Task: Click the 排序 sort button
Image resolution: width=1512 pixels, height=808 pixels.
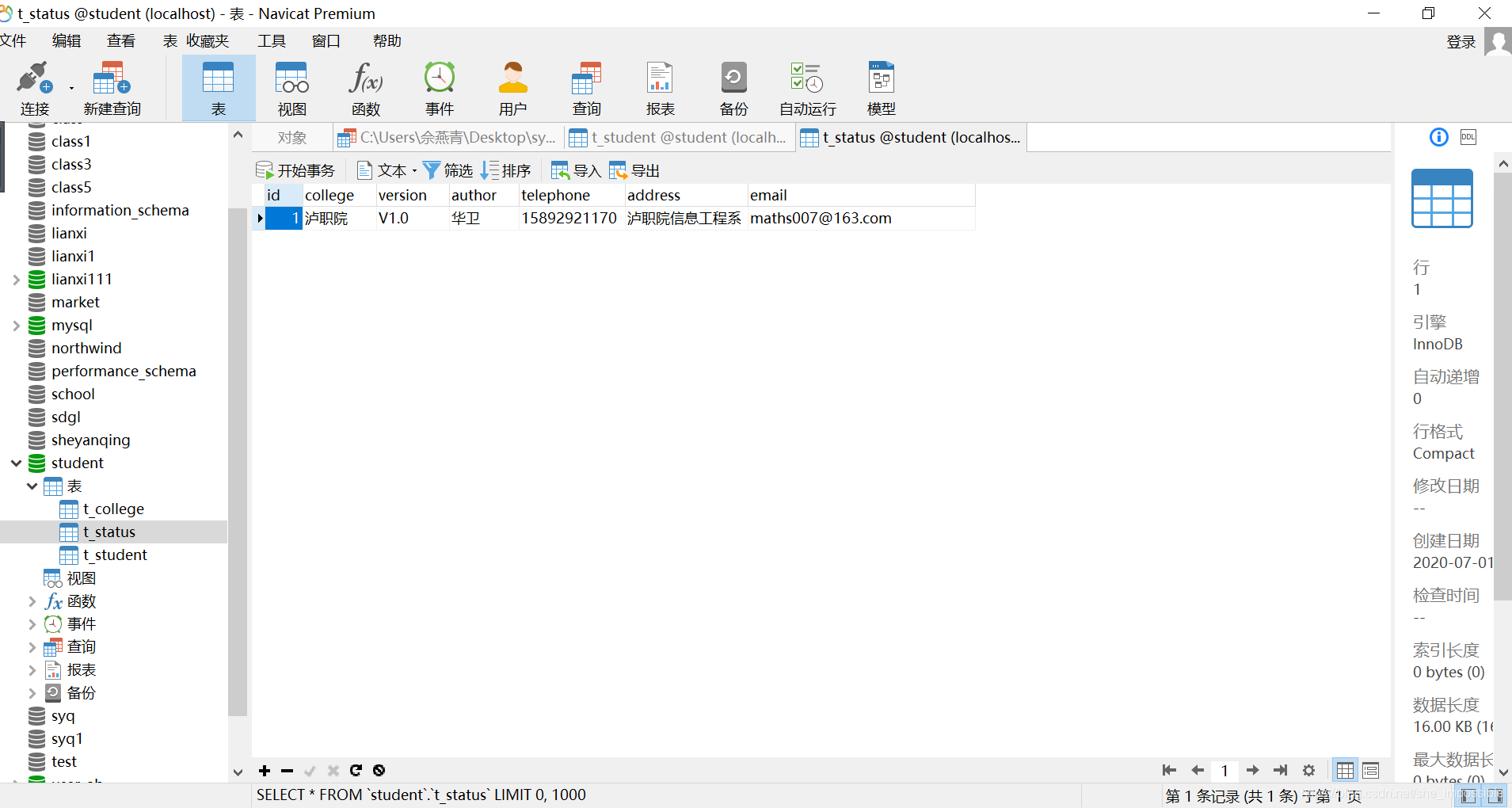Action: click(x=505, y=170)
